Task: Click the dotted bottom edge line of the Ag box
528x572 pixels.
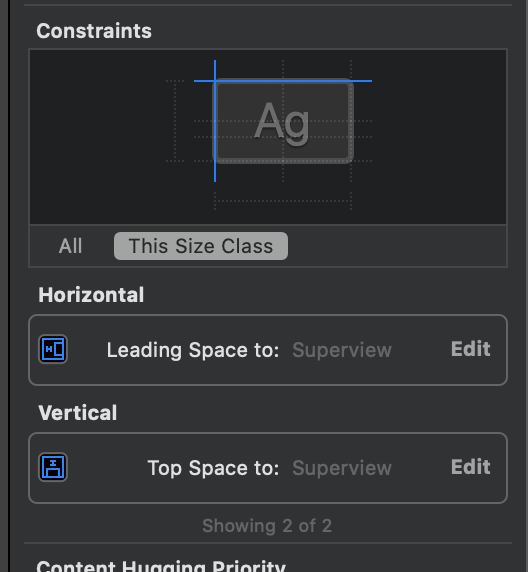Action: [x=283, y=161]
